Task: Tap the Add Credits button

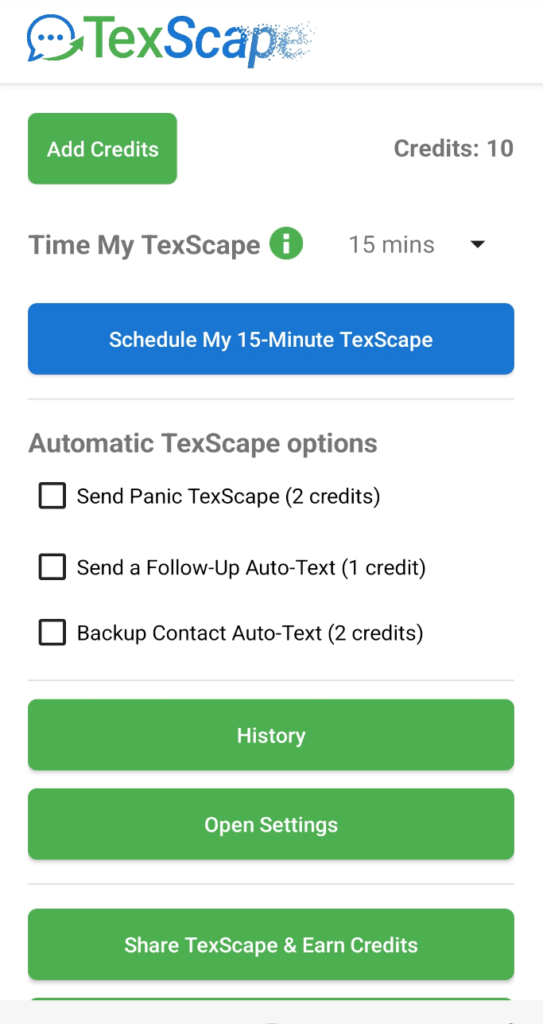Action: [103, 149]
